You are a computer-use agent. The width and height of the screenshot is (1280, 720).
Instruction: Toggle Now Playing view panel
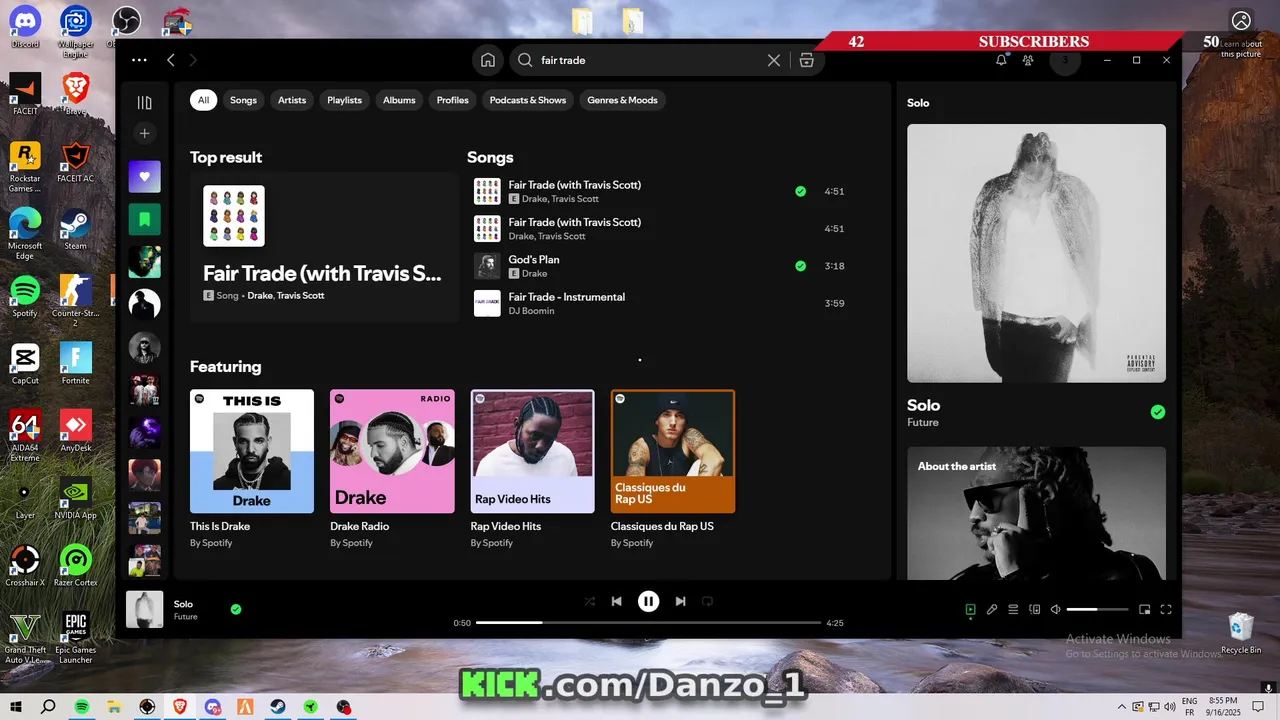point(970,609)
